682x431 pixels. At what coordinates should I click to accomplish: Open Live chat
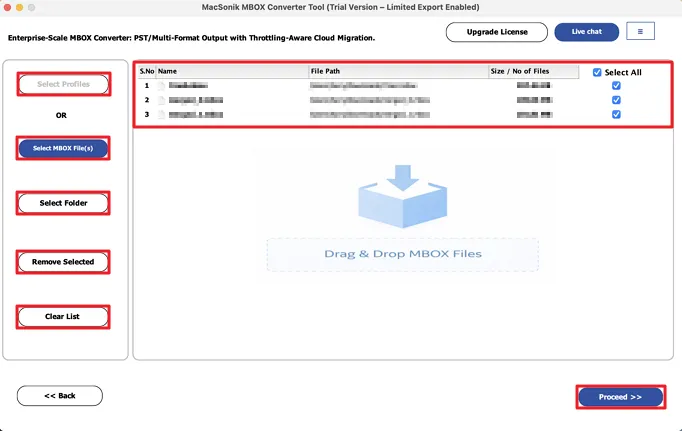point(586,32)
